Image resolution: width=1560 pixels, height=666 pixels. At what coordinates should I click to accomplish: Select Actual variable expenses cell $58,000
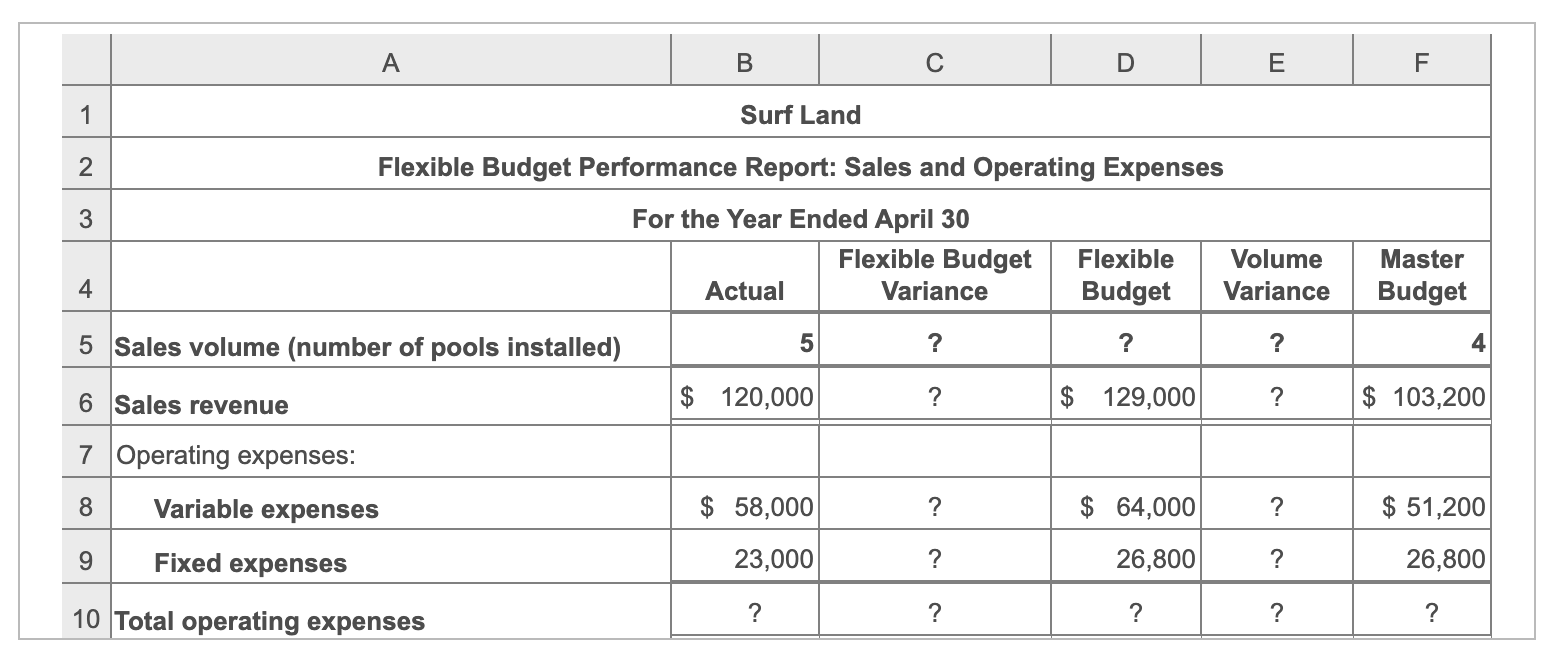(745, 507)
